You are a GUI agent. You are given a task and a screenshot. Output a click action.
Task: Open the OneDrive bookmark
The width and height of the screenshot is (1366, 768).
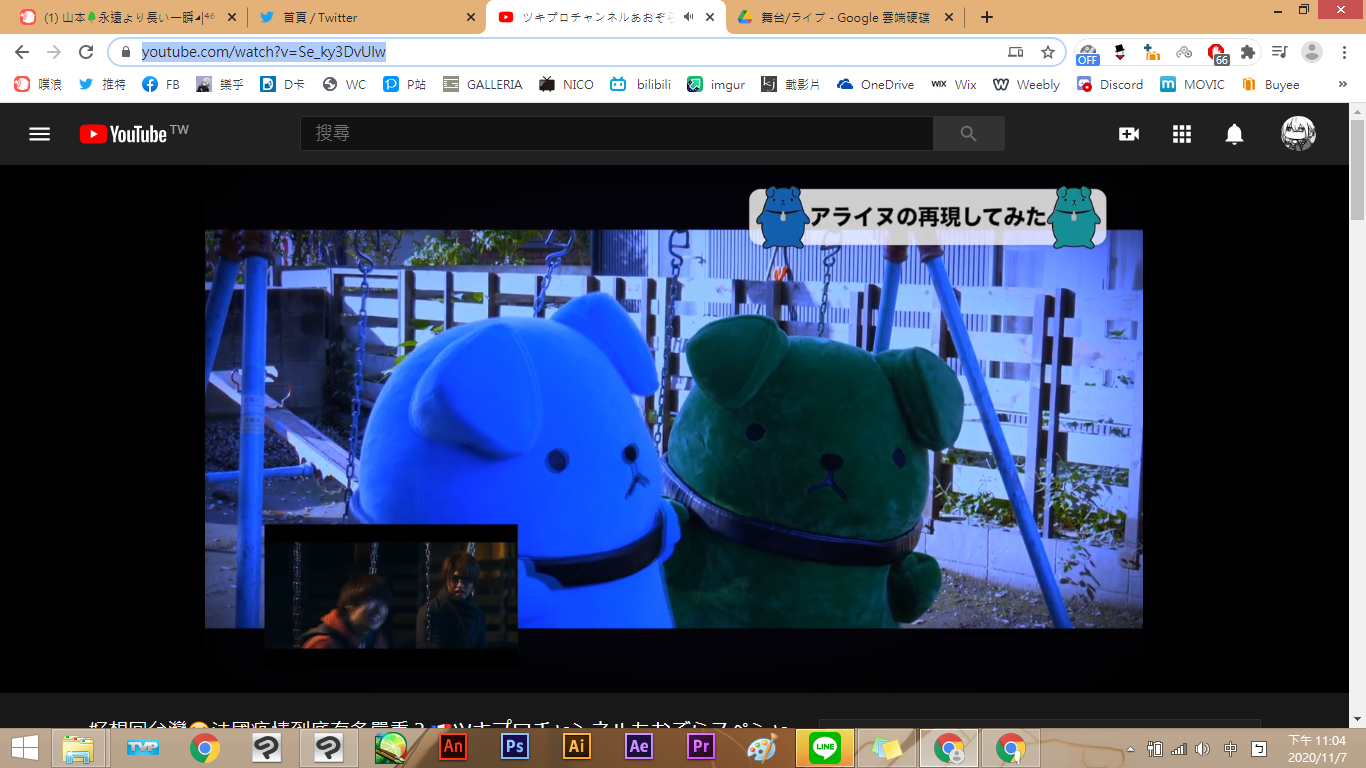(x=875, y=85)
